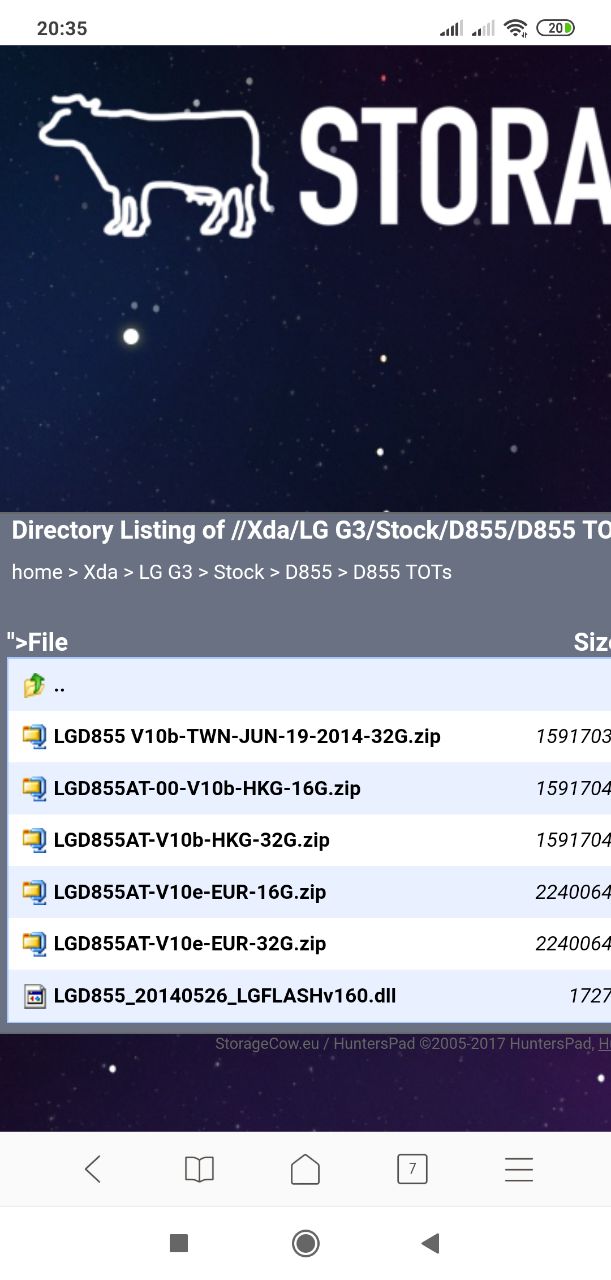611x1280 pixels.
Task: Go to 'LG G3' breadcrumb
Action: [x=166, y=572]
